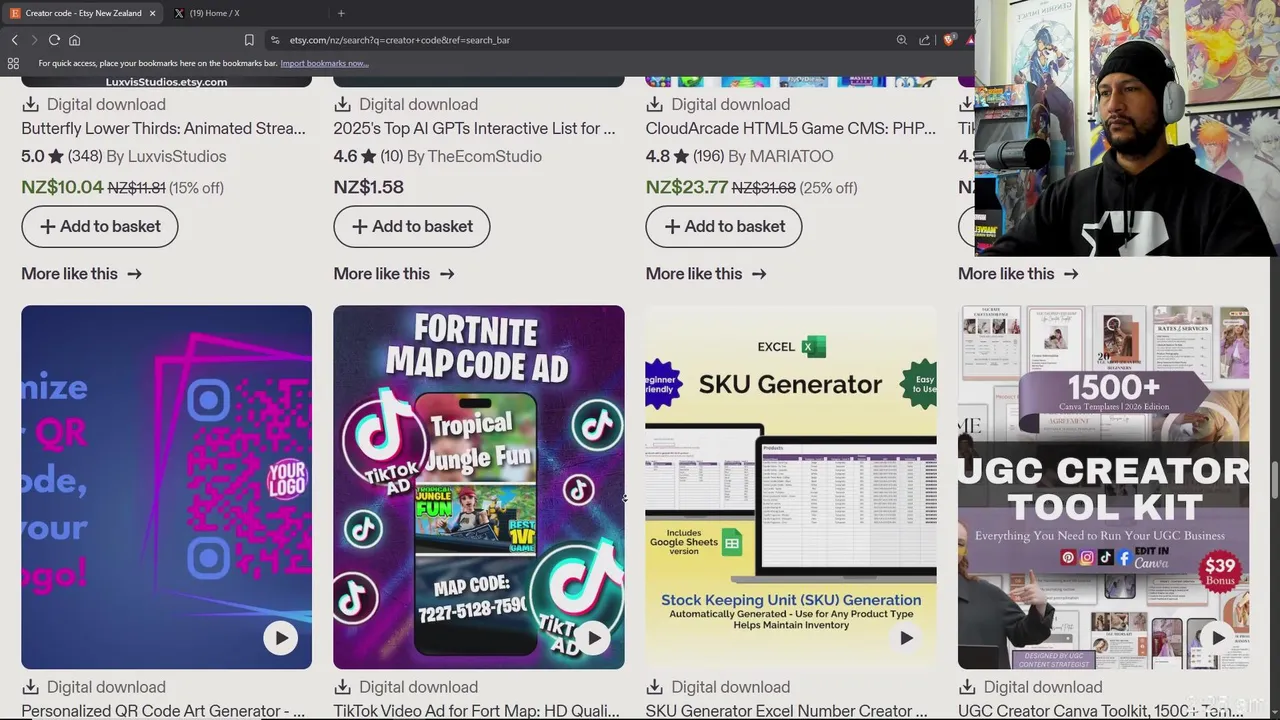The height and width of the screenshot is (720, 1280).
Task: Click download icon above CloudArcade listing
Action: 655,104
